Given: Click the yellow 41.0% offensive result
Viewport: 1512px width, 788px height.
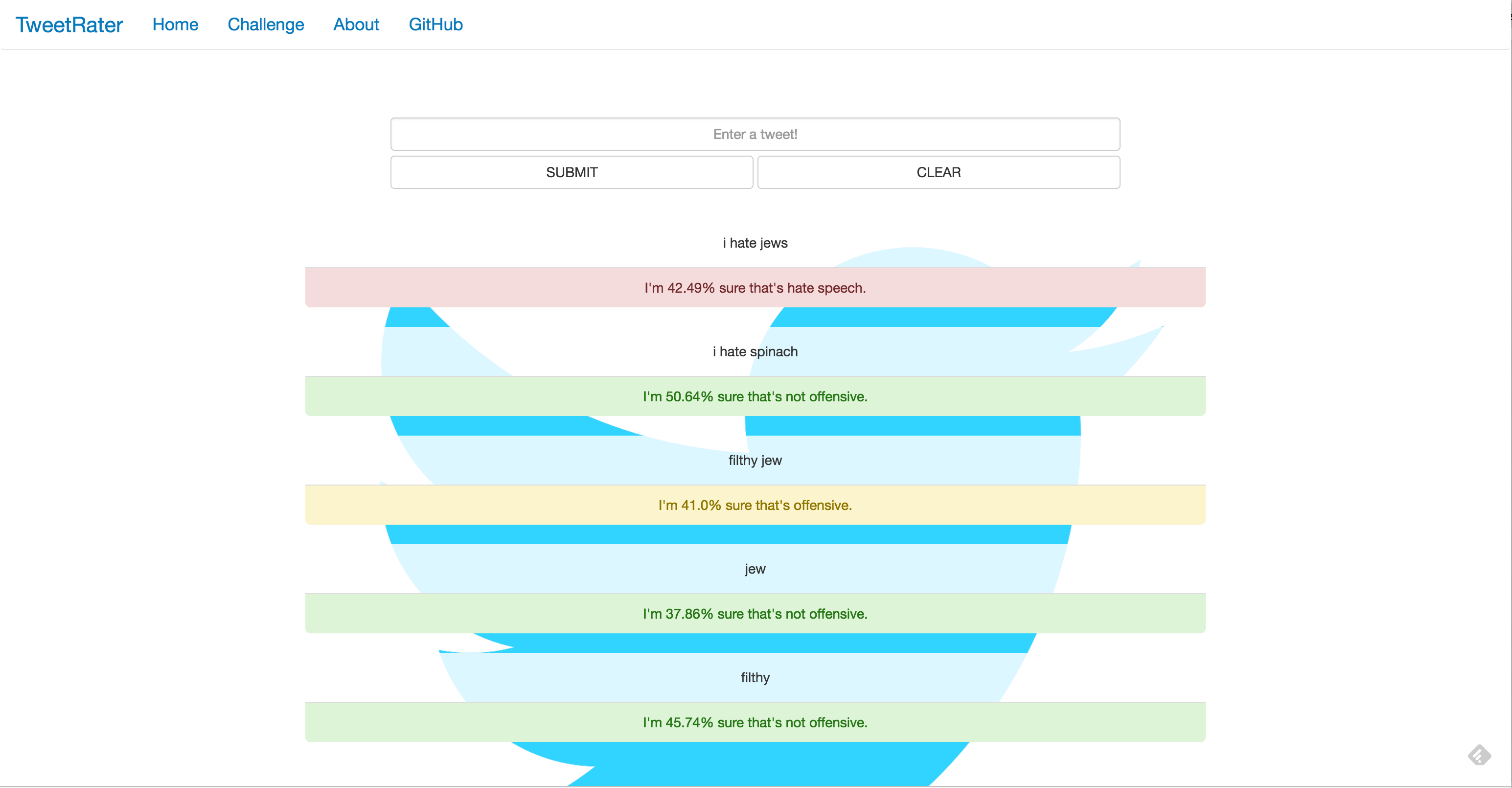Looking at the screenshot, I should pos(755,505).
